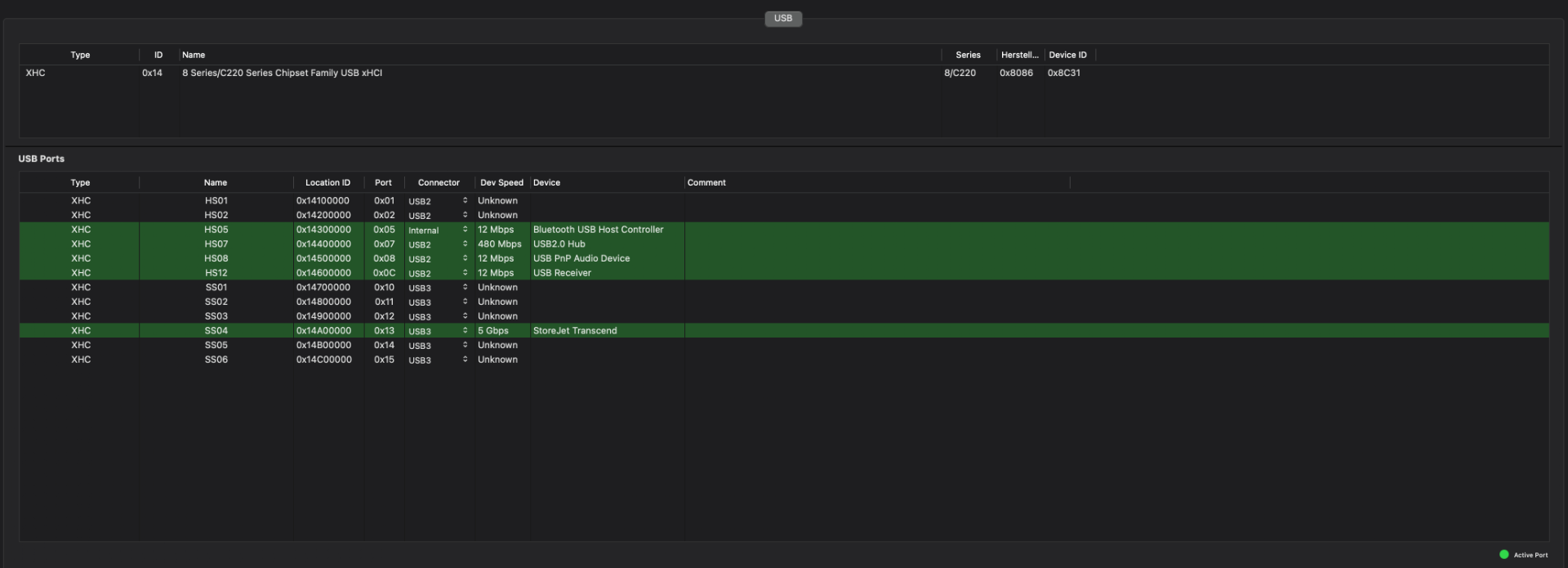The width and height of the screenshot is (1568, 568).
Task: Click the Dev Speed column header
Action: tap(501, 182)
